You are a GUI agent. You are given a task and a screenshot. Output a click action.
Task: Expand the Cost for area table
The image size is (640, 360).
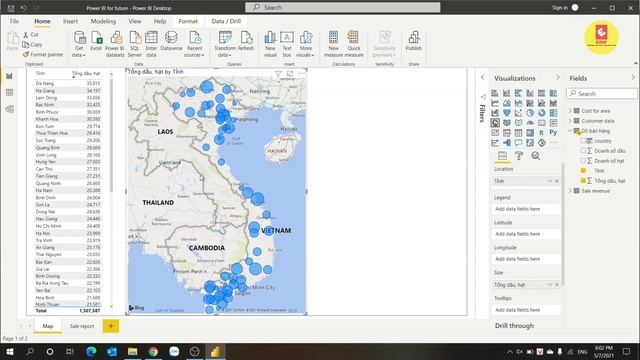click(570, 111)
